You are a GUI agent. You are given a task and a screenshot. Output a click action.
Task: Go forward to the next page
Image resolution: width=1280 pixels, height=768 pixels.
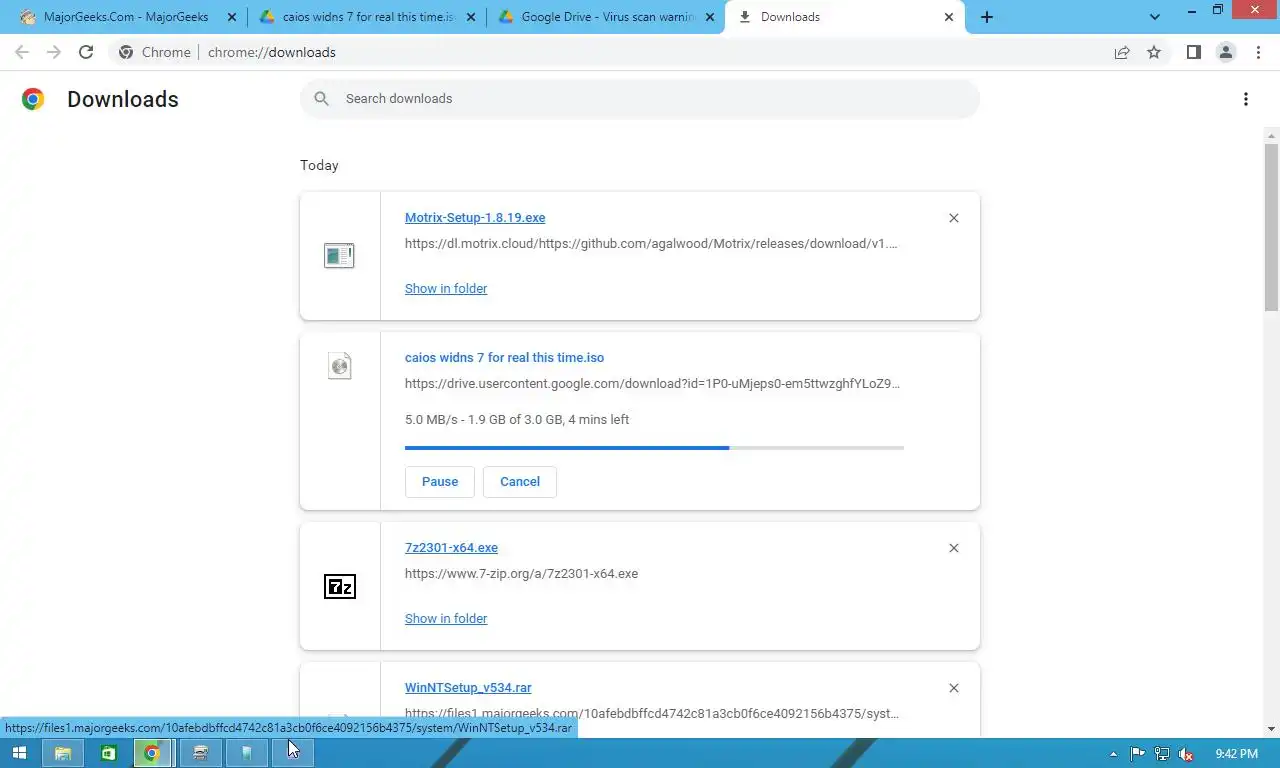pyautogui.click(x=54, y=52)
